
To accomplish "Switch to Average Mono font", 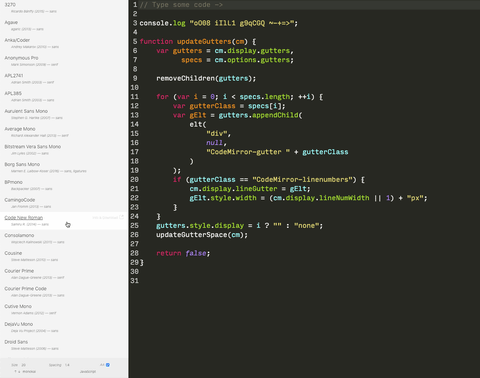I will point(20,129).
